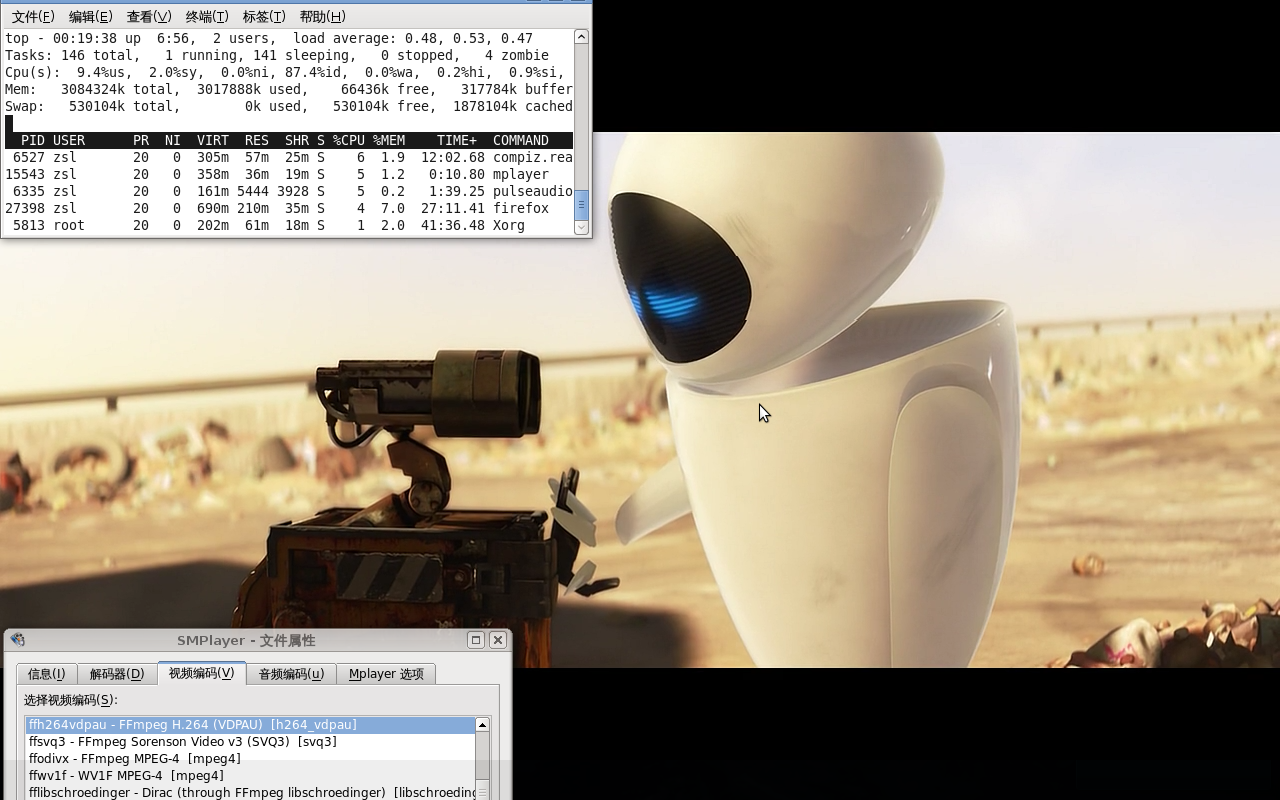The image size is (1280, 800).
Task: Click the Xorg process row in top
Action: (289, 225)
